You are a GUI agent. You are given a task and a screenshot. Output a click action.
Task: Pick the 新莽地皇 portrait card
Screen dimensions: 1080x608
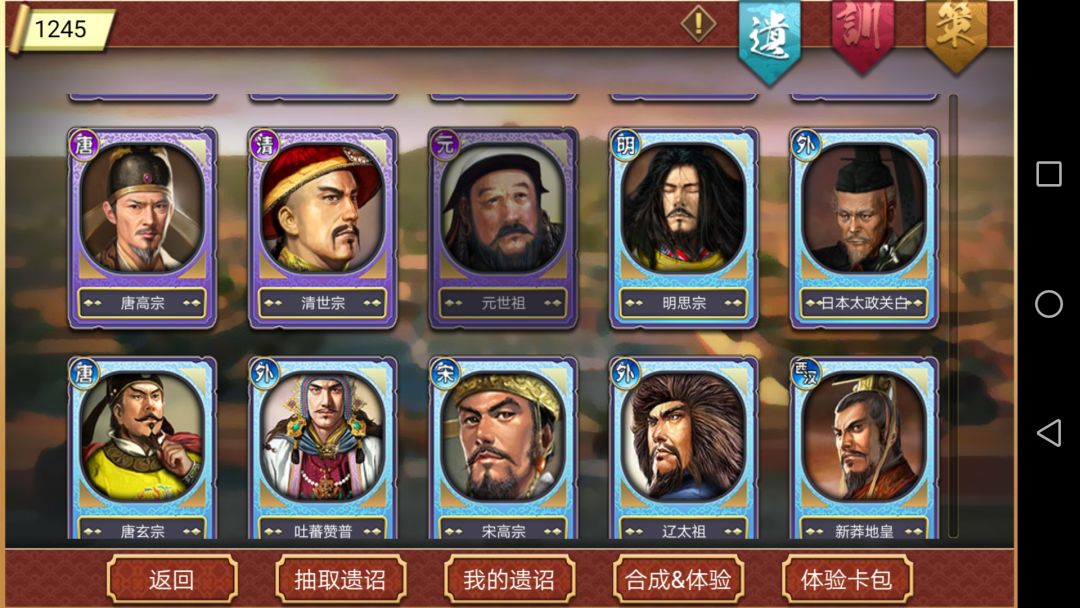click(864, 448)
